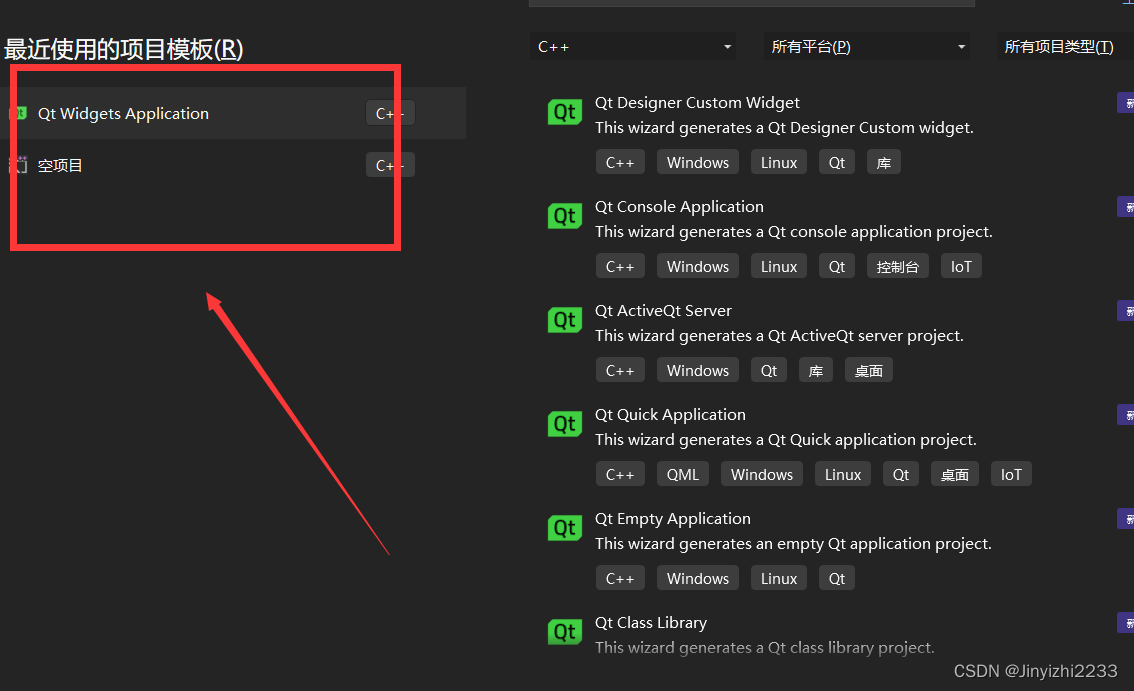This screenshot has height=691, width=1134.
Task: Click Windows tag under Qt Quick Application
Action: pyautogui.click(x=762, y=475)
